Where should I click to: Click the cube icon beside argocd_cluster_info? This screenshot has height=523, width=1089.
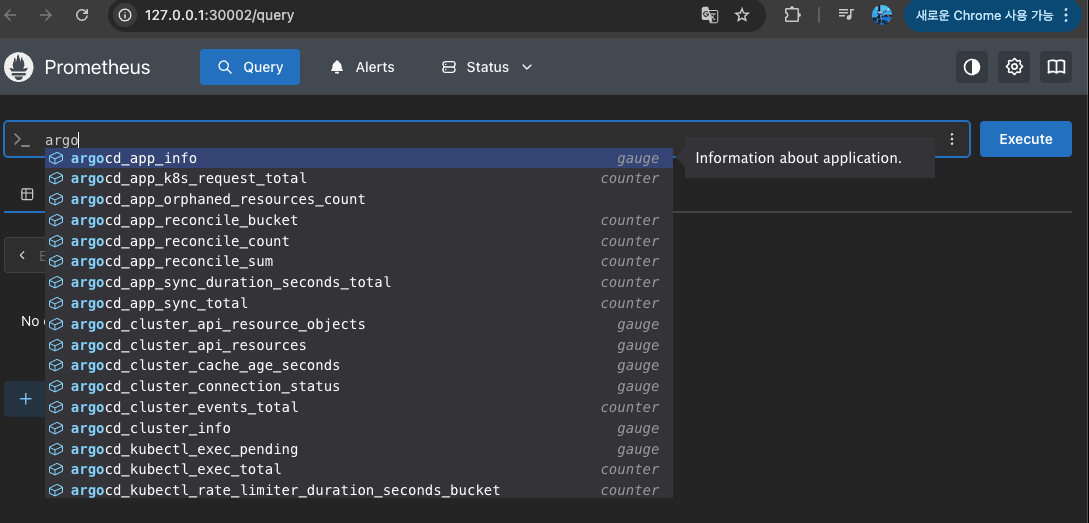tap(56, 428)
